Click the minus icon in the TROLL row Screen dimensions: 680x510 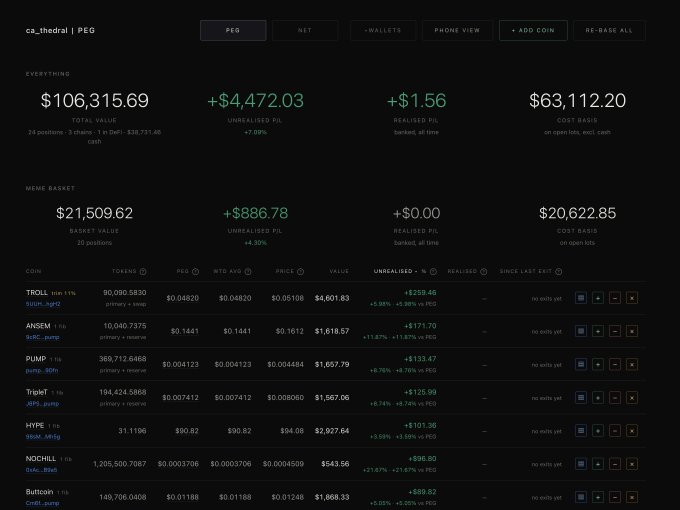(x=615, y=298)
